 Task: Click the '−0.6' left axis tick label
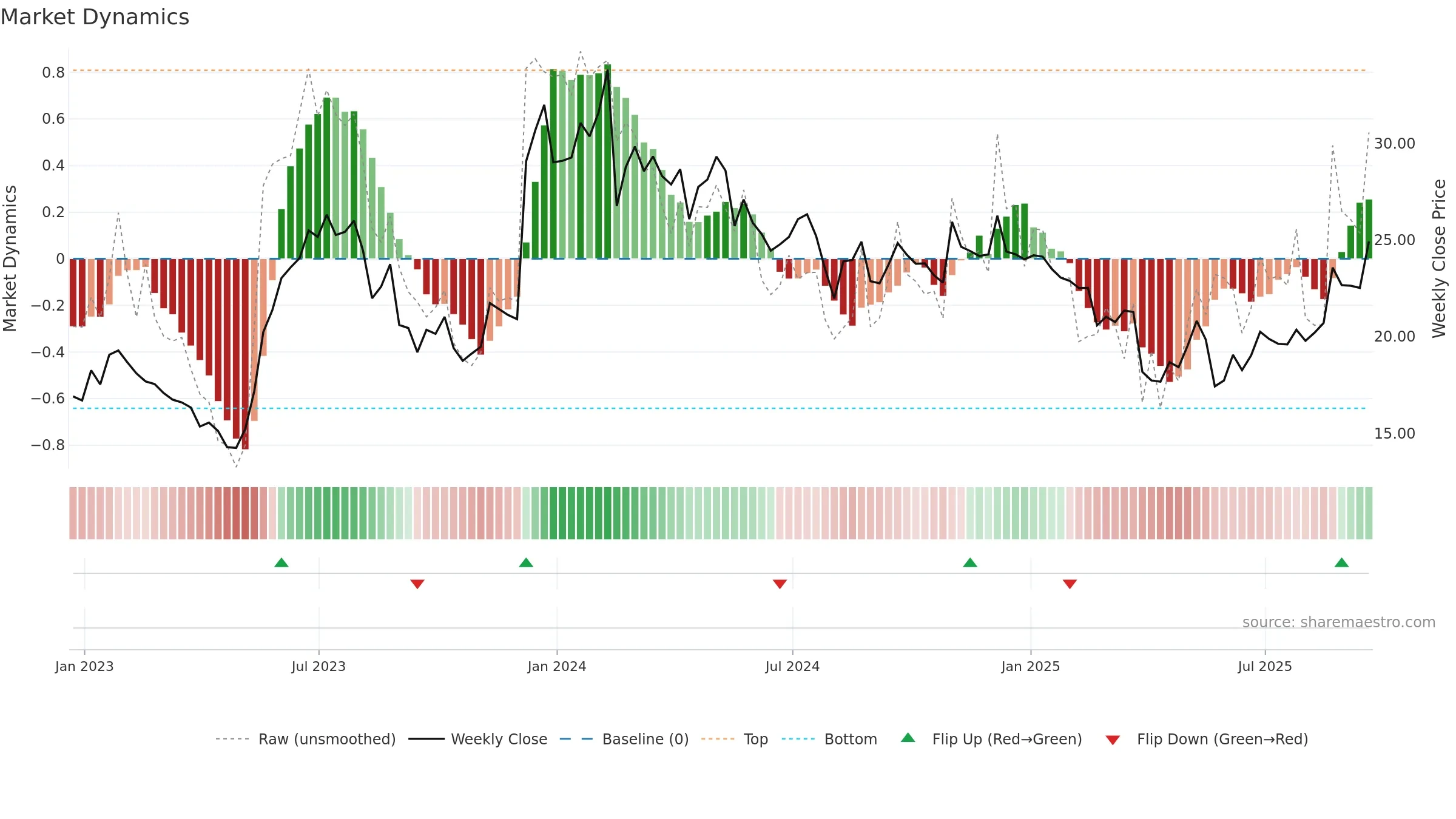click(x=48, y=399)
